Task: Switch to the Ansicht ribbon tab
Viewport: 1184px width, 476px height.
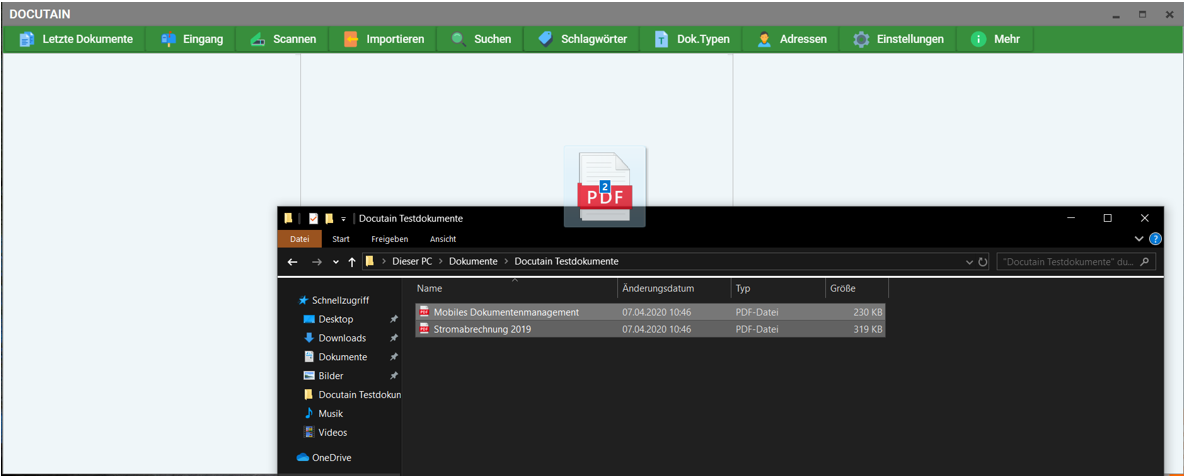Action: coord(442,239)
